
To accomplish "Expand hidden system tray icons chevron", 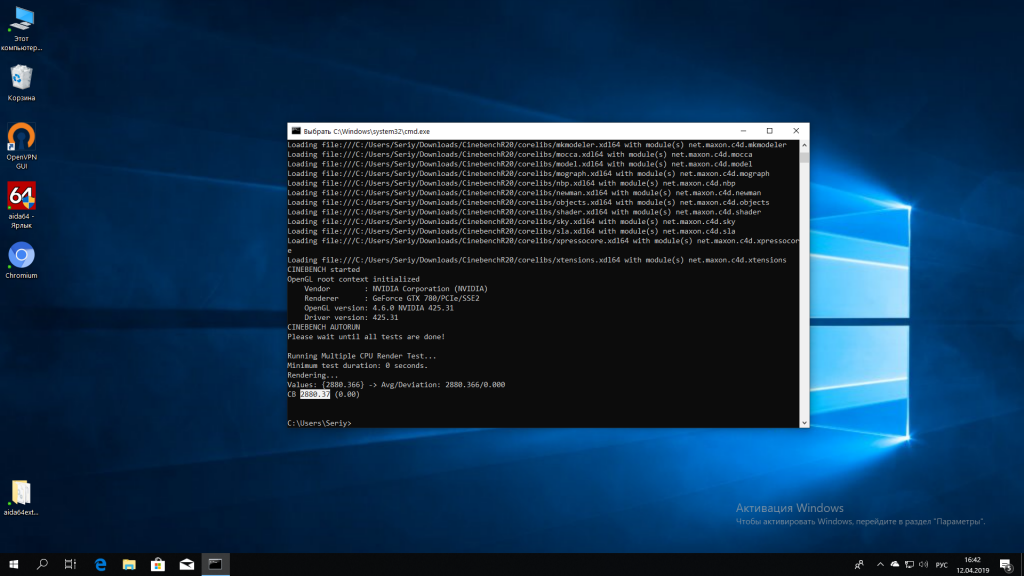I will pyautogui.click(x=879, y=565).
